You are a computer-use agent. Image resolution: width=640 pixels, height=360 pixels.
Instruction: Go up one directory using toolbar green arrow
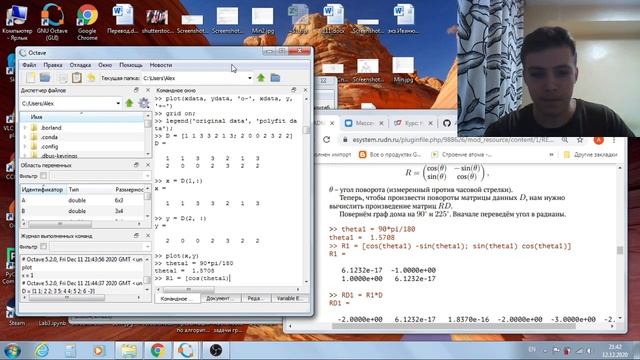(x=261, y=78)
